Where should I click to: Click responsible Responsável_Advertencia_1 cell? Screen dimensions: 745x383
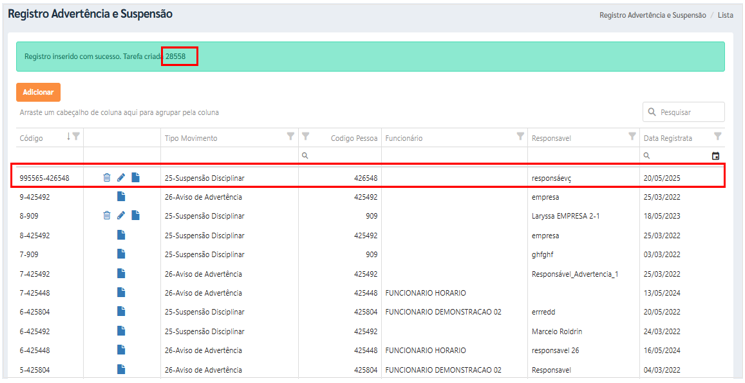(x=575, y=274)
